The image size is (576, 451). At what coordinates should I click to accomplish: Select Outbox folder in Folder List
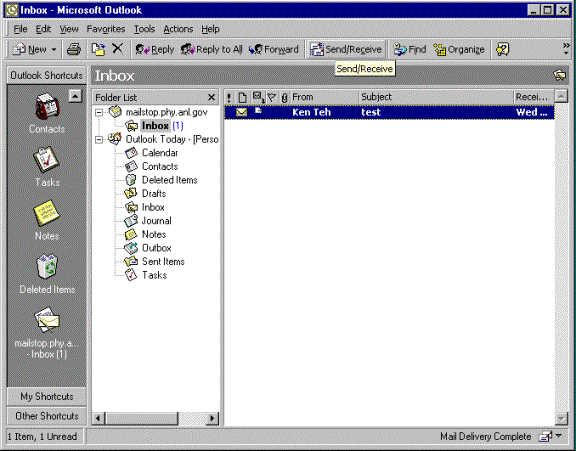[156, 248]
